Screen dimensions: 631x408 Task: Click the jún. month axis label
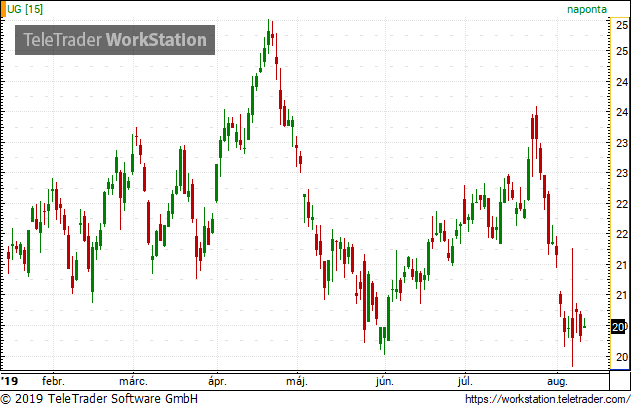tap(385, 381)
